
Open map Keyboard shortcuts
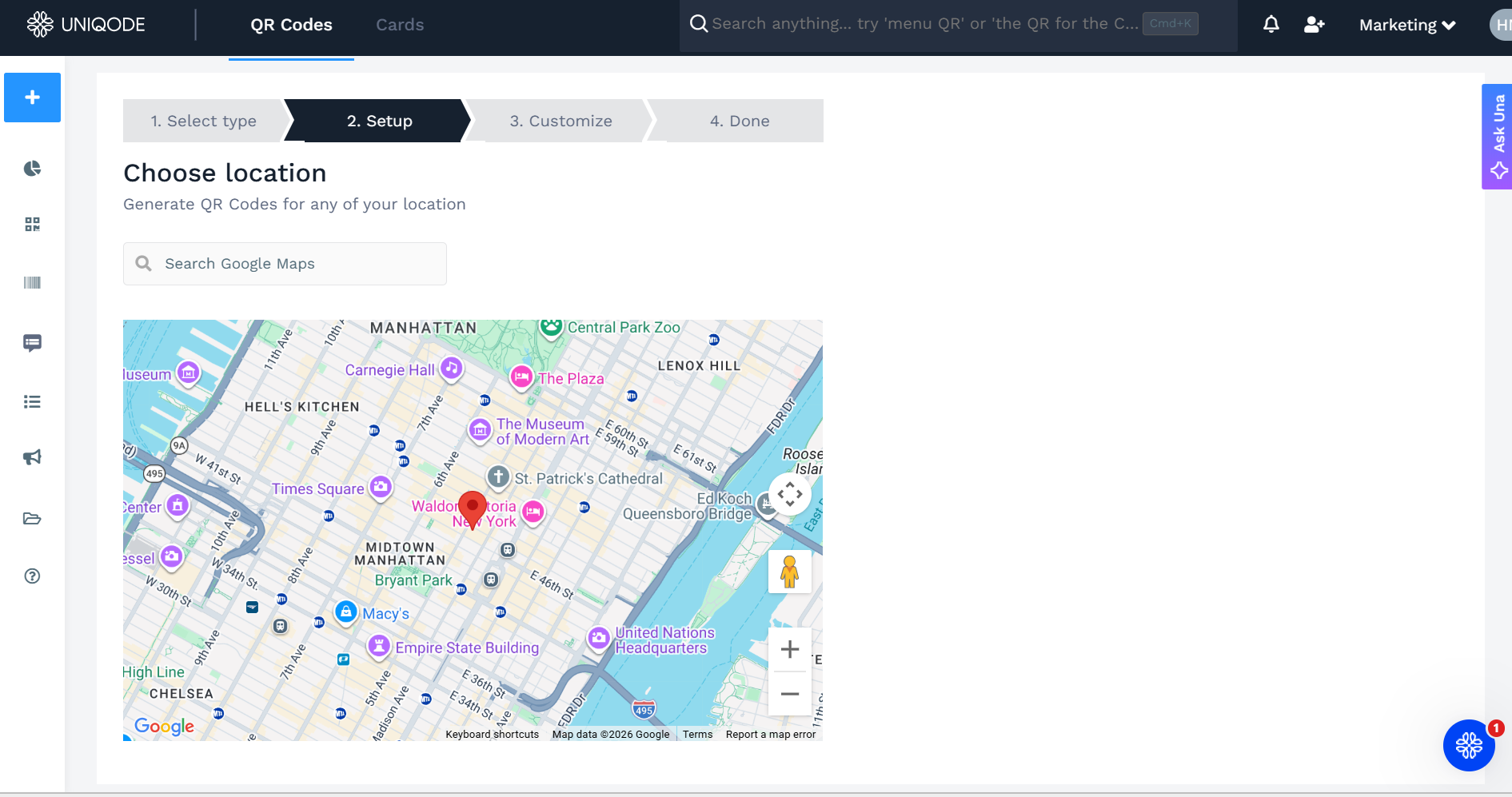[493, 735]
